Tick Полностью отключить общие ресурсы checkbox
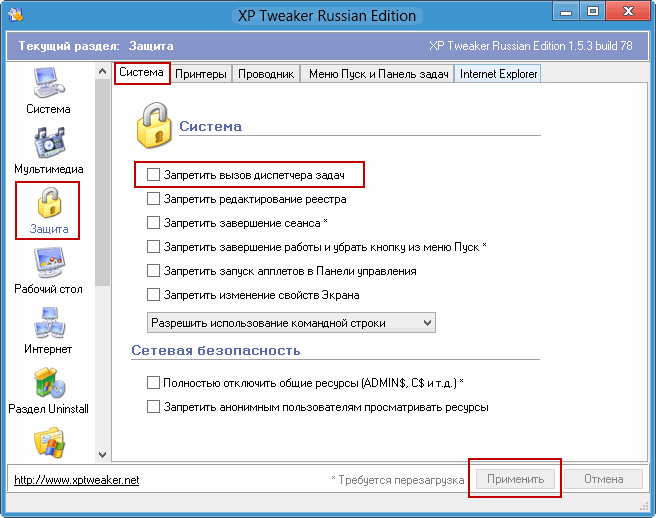This screenshot has height=518, width=656. click(x=153, y=383)
